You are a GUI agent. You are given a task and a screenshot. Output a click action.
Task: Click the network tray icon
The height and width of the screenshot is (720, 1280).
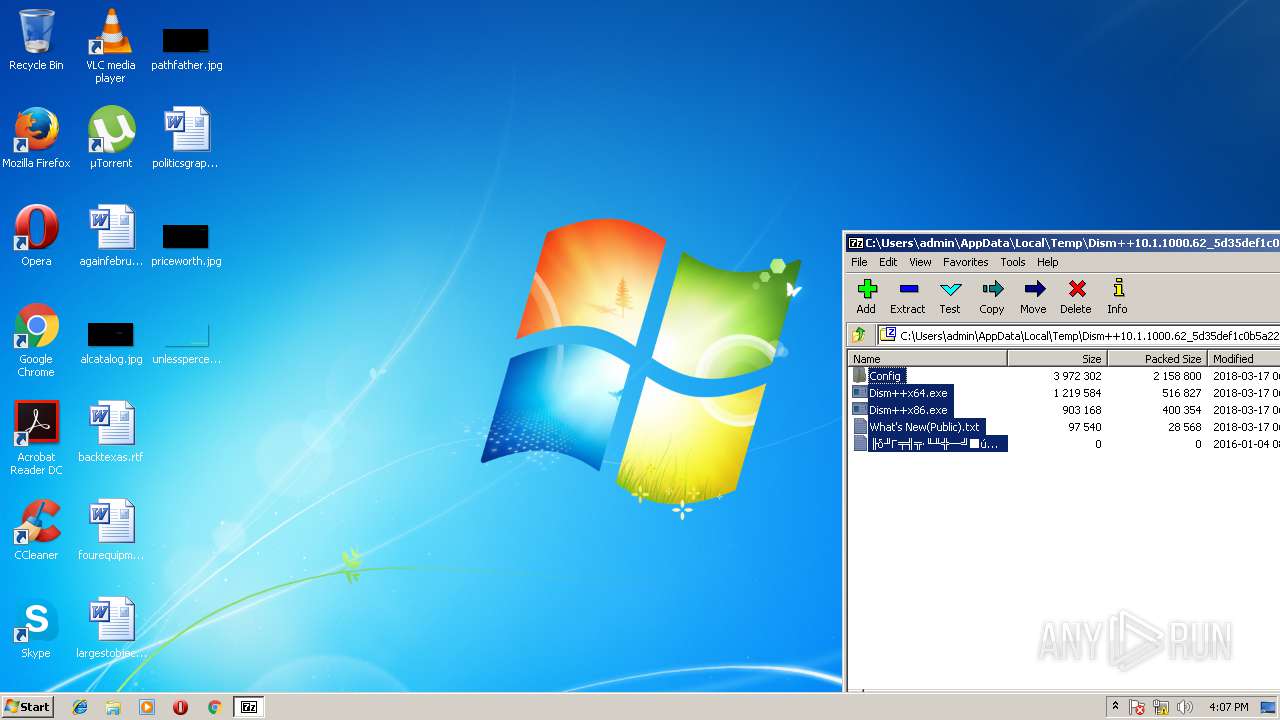coord(1161,707)
